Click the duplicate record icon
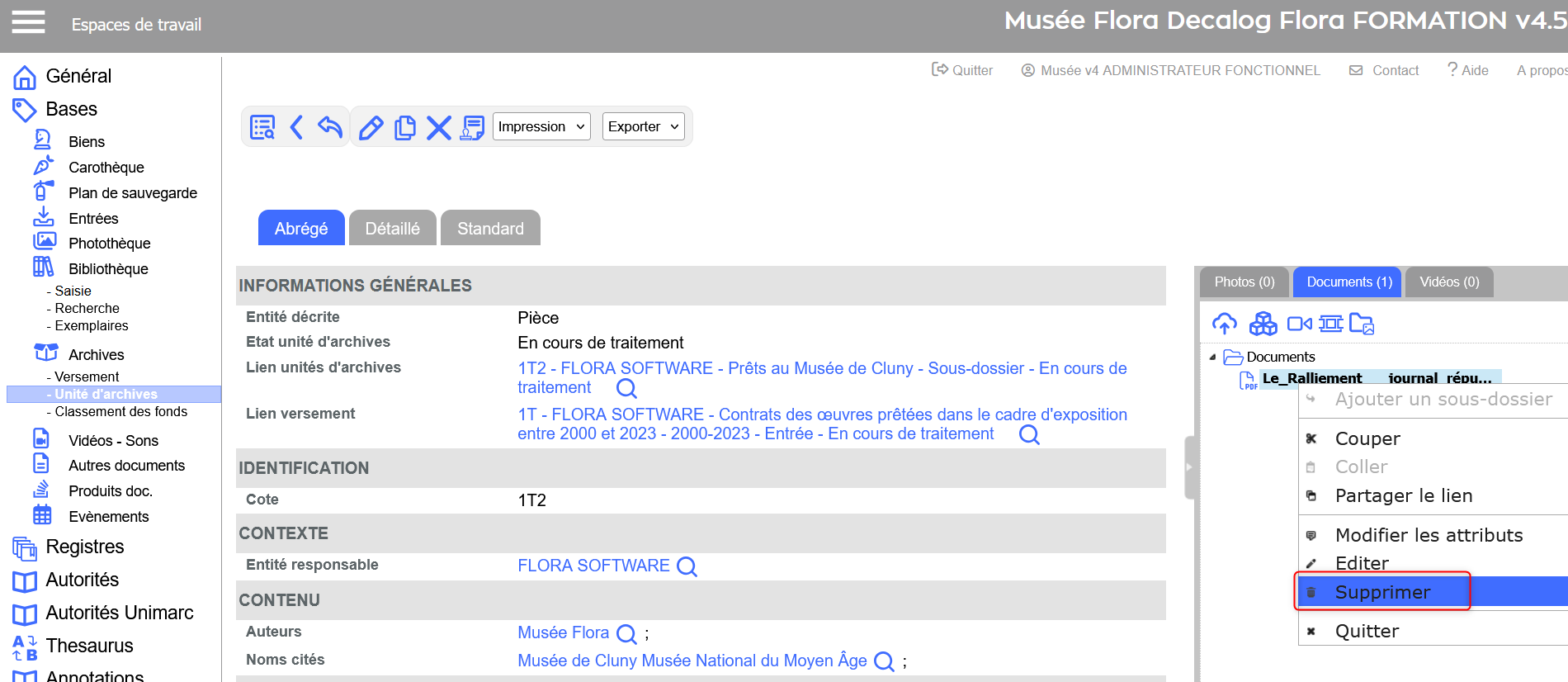Screen dimensions: 1568x682 coord(404,127)
